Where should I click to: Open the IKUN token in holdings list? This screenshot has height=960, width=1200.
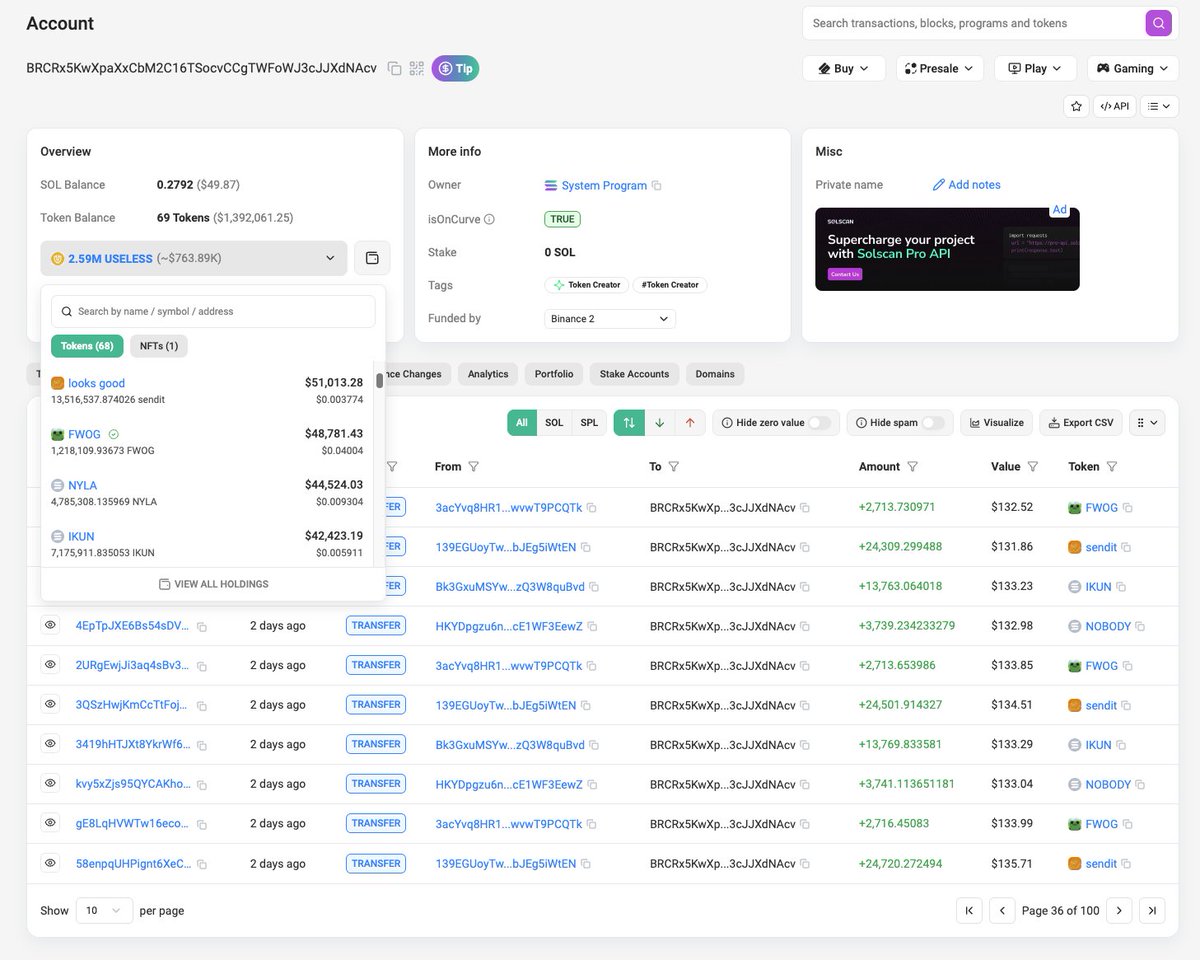pyautogui.click(x=81, y=536)
